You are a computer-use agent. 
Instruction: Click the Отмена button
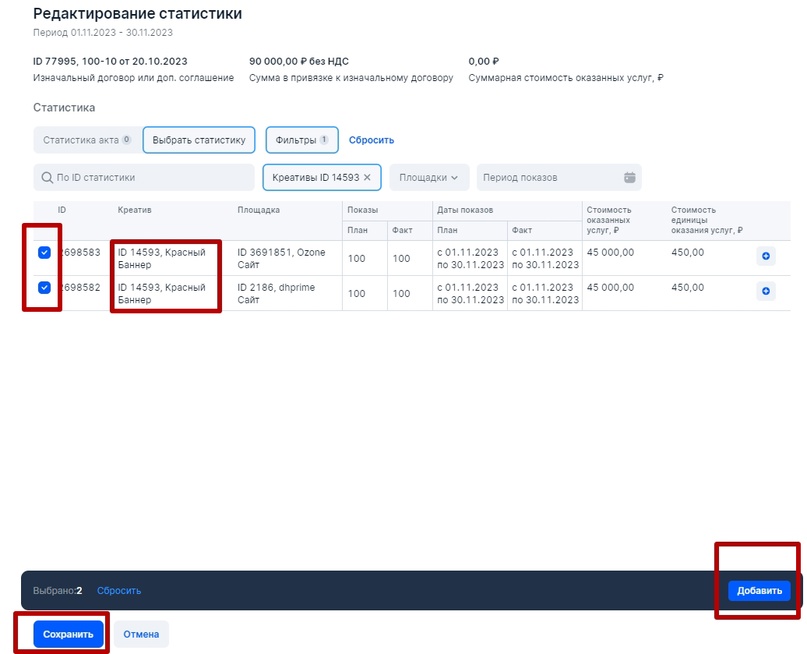click(141, 634)
